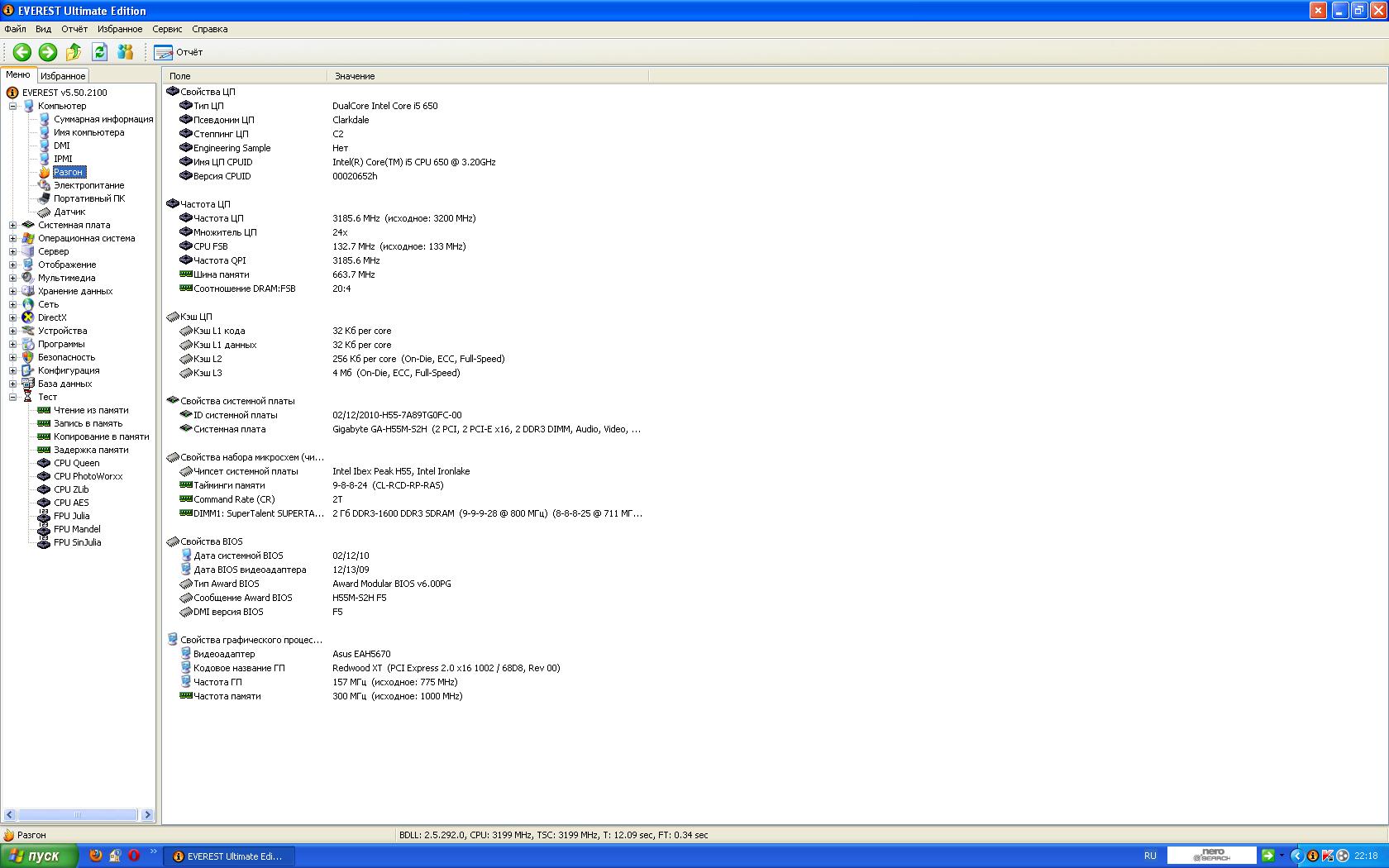Launch Firefox from the quick launch bar

[96, 856]
